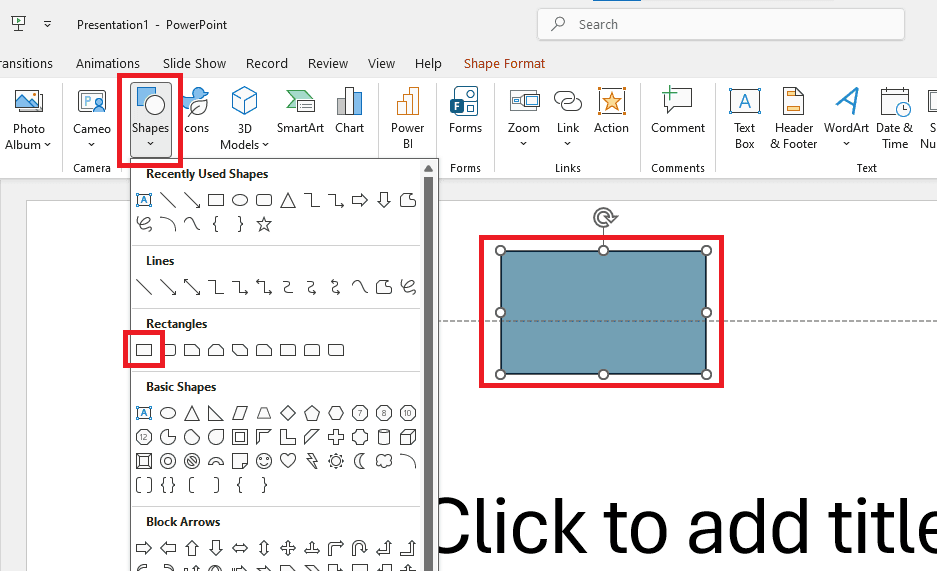
Task: Open the Shape Format tab
Action: [x=504, y=63]
